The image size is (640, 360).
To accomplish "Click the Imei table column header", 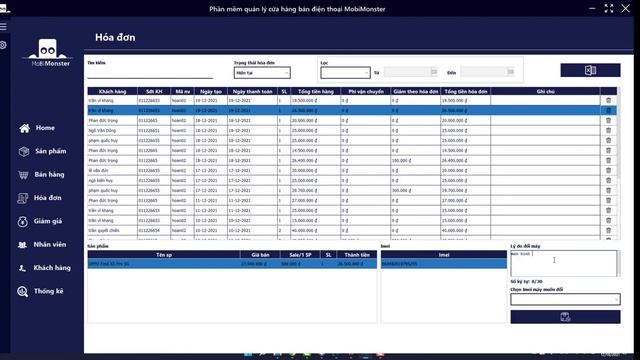I will 444,255.
